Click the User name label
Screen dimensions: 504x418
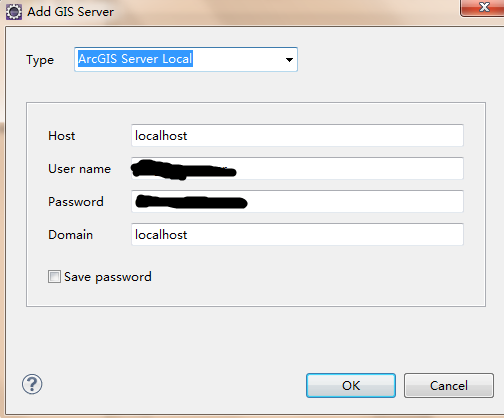point(79,169)
